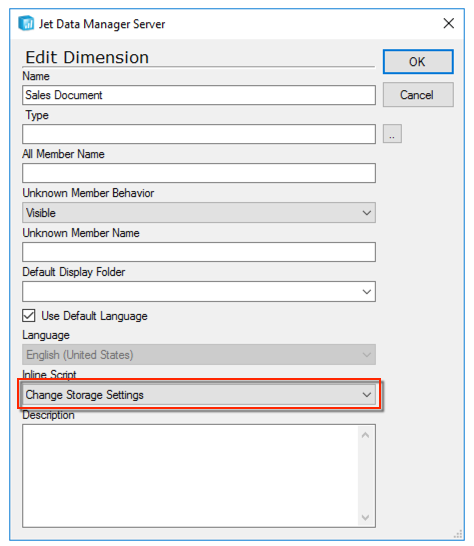Click the Unknown Member Behavior label
The height and width of the screenshot is (546, 474).
click(88, 193)
